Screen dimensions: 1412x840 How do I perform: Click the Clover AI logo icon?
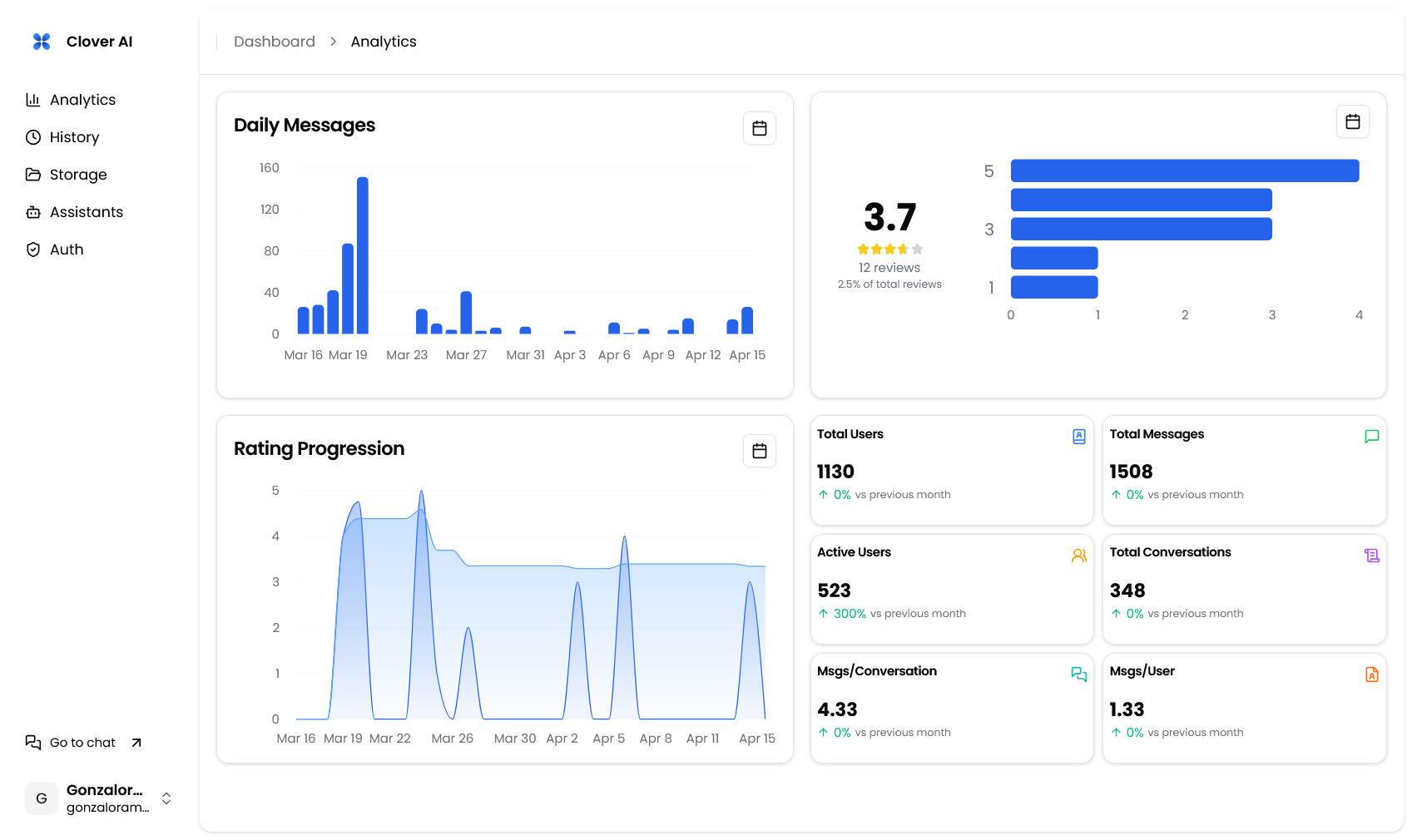[x=42, y=42]
